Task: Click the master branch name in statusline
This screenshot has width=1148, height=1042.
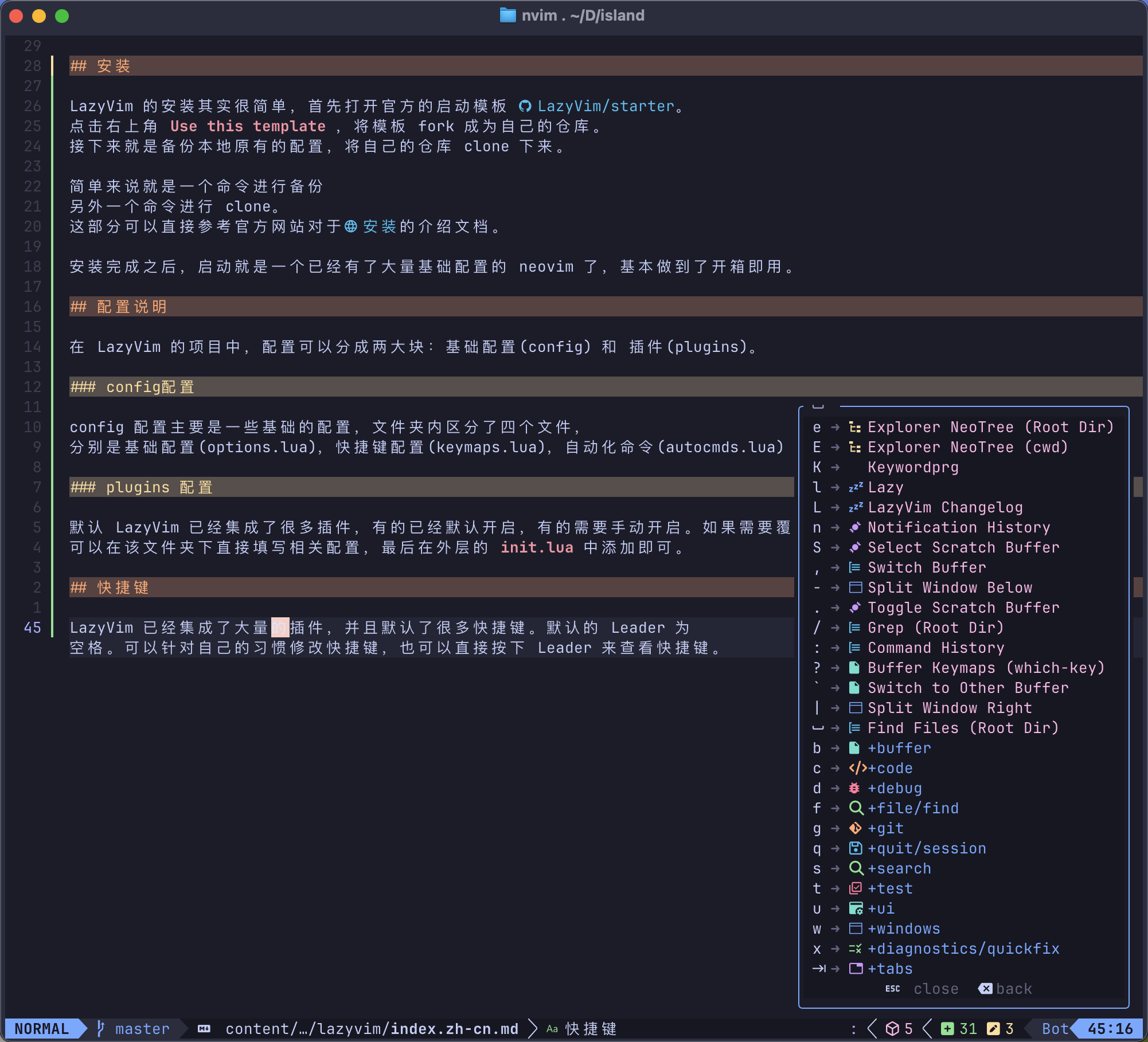Action: click(x=142, y=1029)
